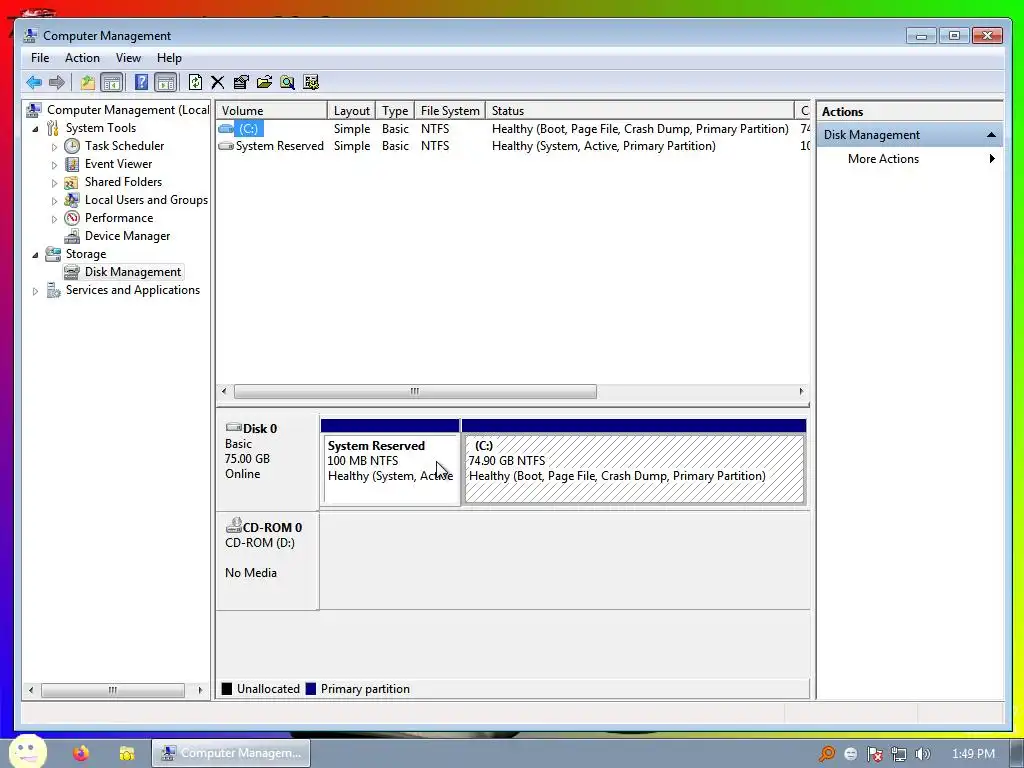Select the Event Viewer icon
Viewport: 1024px width, 768px height.
pyautogui.click(x=72, y=164)
